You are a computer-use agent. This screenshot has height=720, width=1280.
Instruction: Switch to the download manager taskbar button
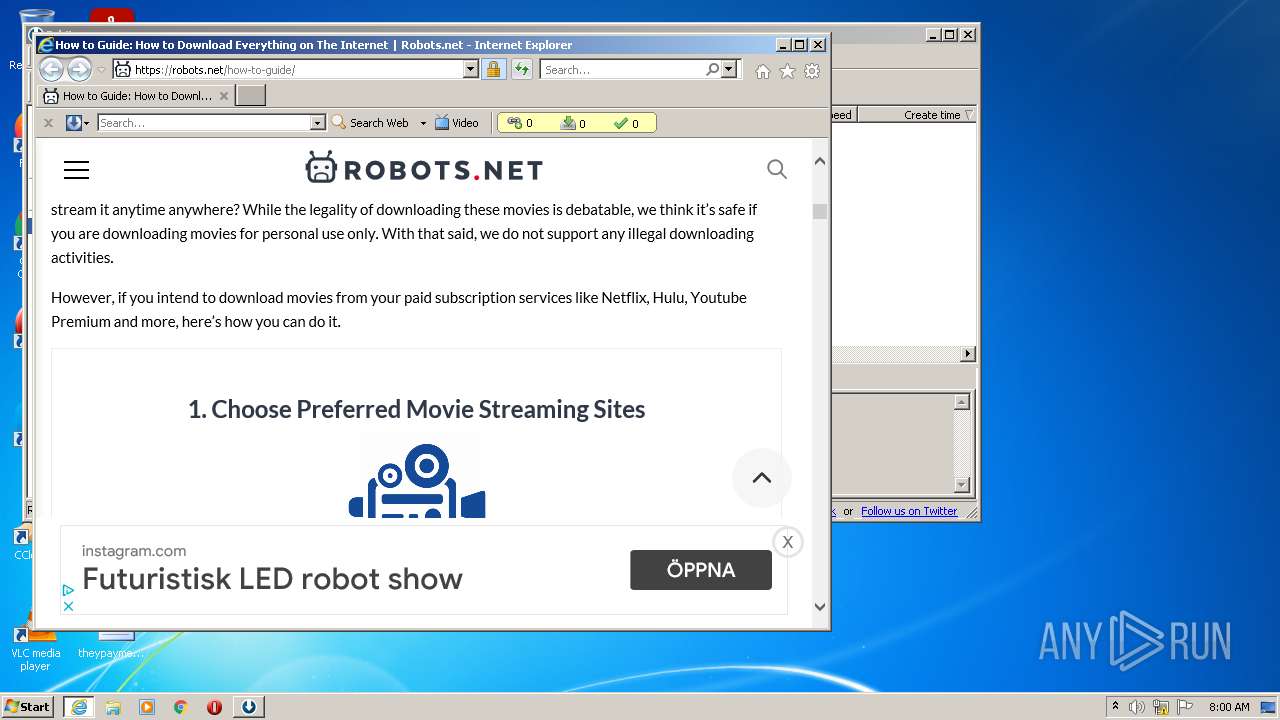click(x=249, y=706)
